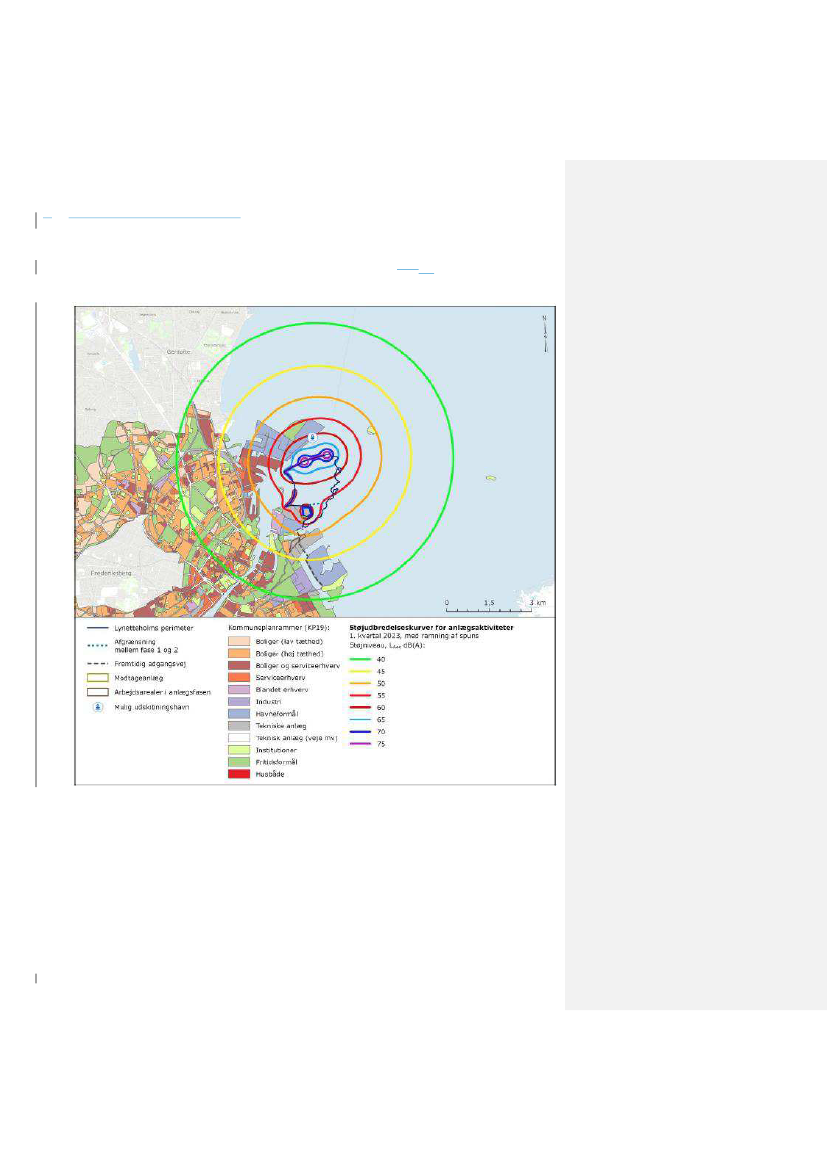This screenshot has width=827, height=1169.
Task: Click the 'Fritidsformål' legend label
Action: pyautogui.click(x=277, y=762)
